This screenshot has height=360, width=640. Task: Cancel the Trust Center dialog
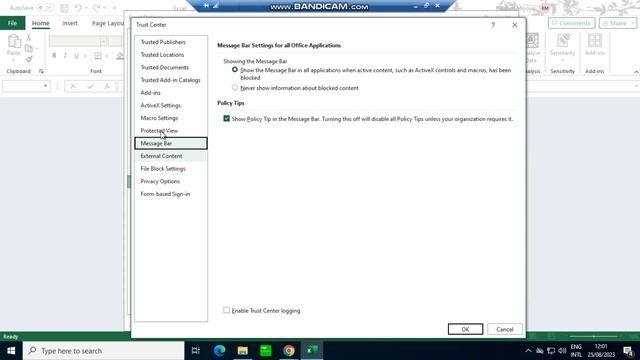[504, 329]
